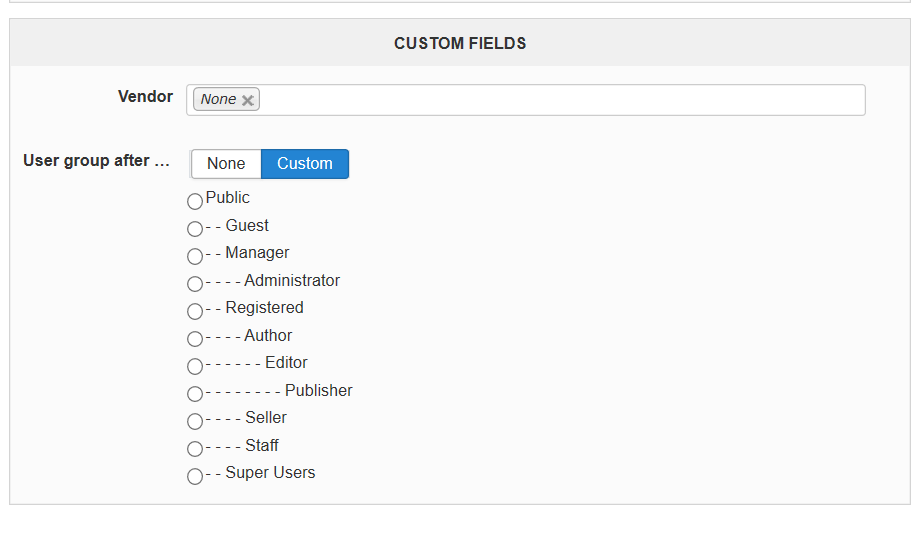Viewport: 912px width, 541px height.
Task: Choose the Seller radio button
Action: [x=195, y=421]
